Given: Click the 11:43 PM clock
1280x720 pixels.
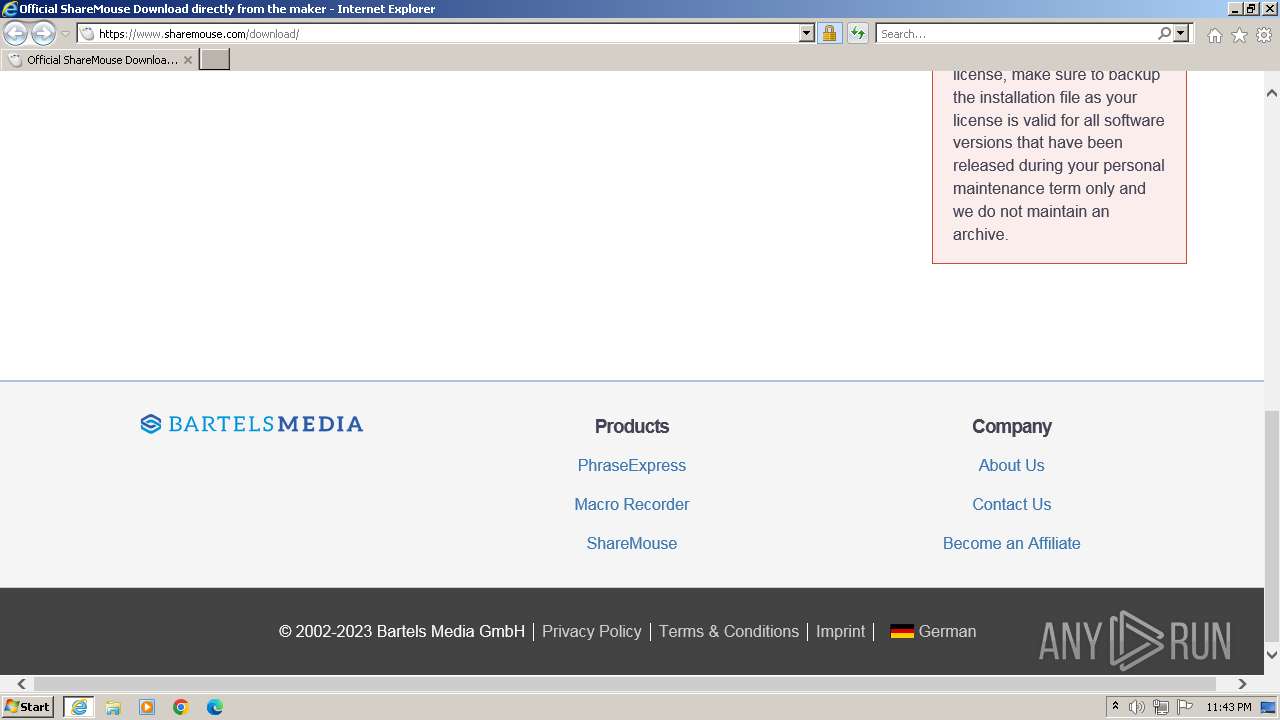Looking at the screenshot, I should point(1229,707).
